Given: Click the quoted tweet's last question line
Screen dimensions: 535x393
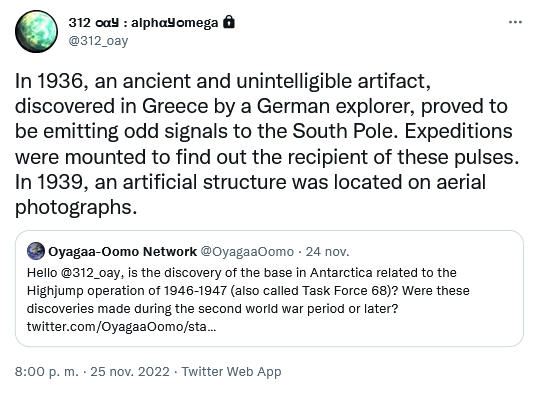Looking at the screenshot, I should point(213,308).
